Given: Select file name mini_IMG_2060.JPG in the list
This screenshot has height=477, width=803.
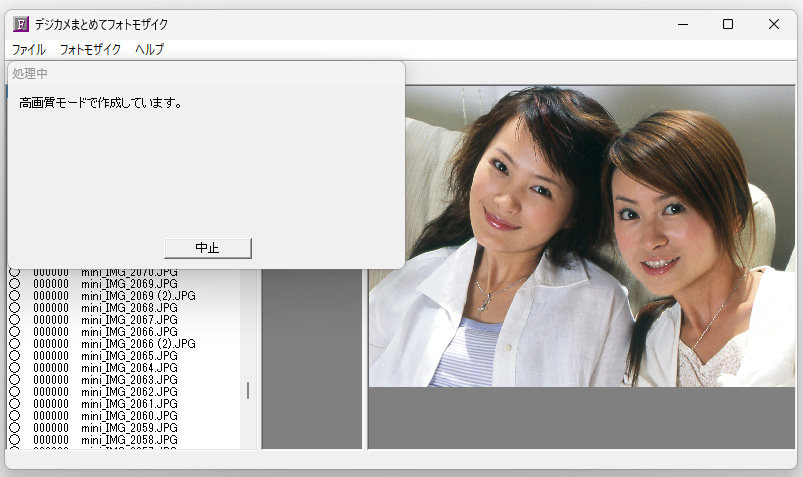Looking at the screenshot, I should coord(129,416).
